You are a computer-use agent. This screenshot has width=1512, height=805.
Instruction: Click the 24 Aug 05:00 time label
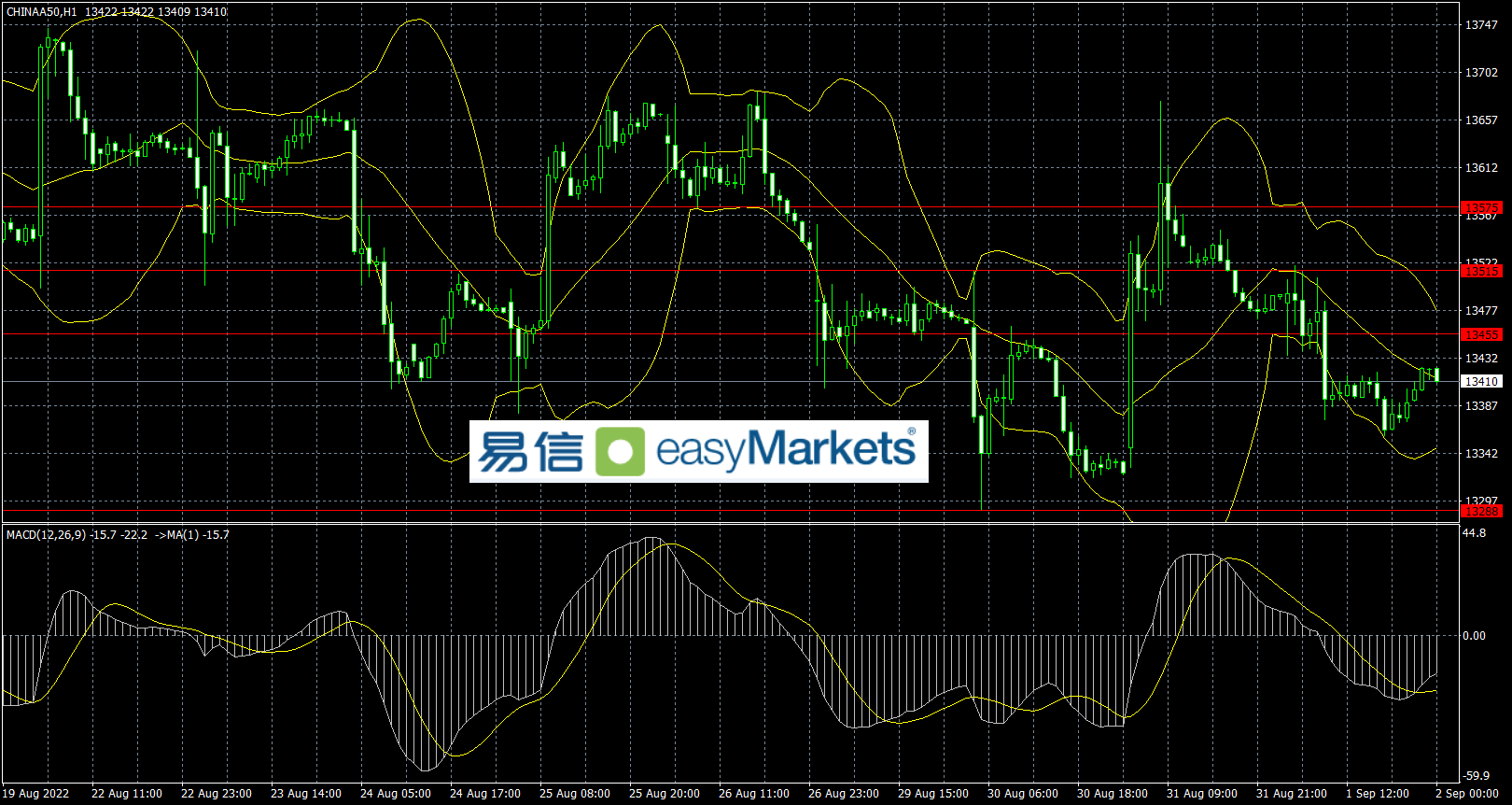click(x=396, y=794)
